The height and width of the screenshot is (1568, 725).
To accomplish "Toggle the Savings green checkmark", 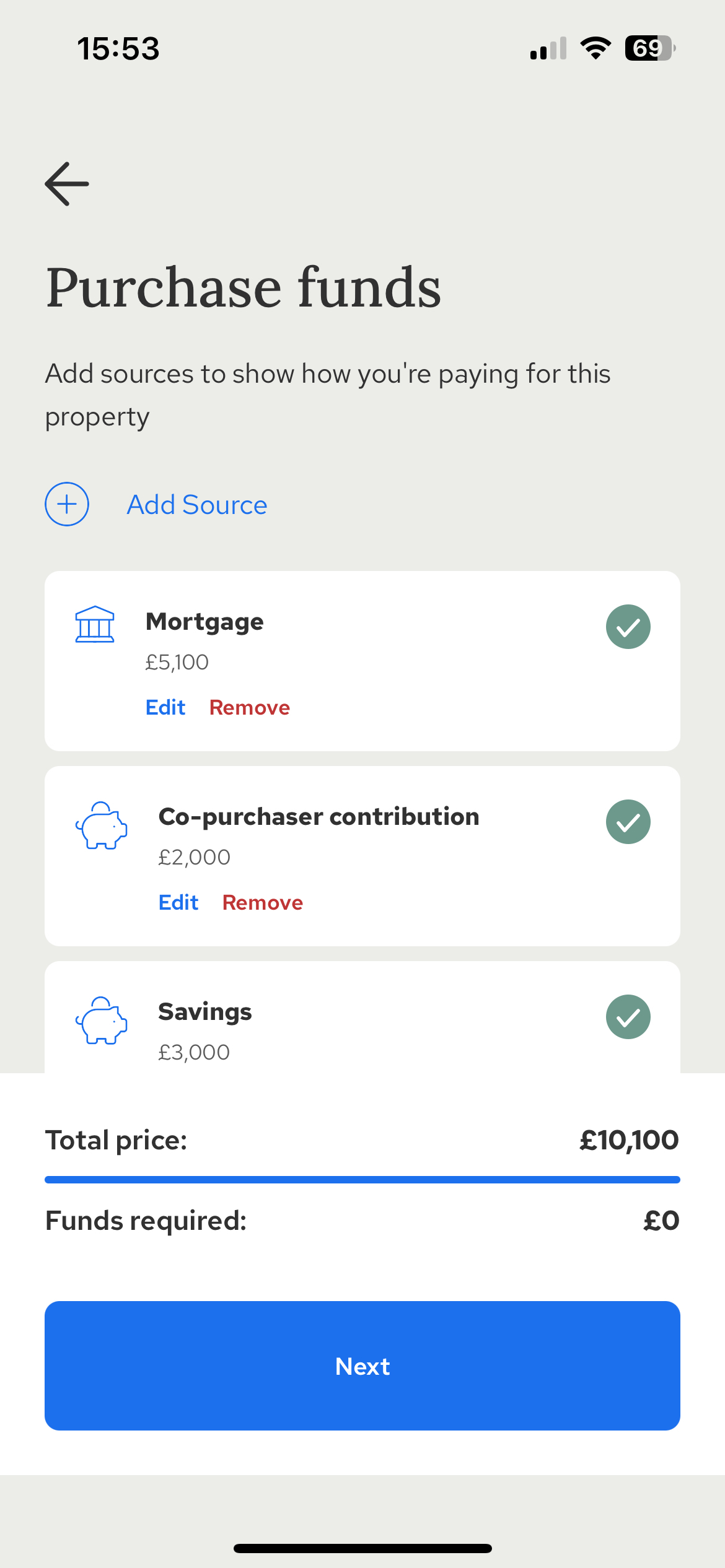I will (628, 1017).
